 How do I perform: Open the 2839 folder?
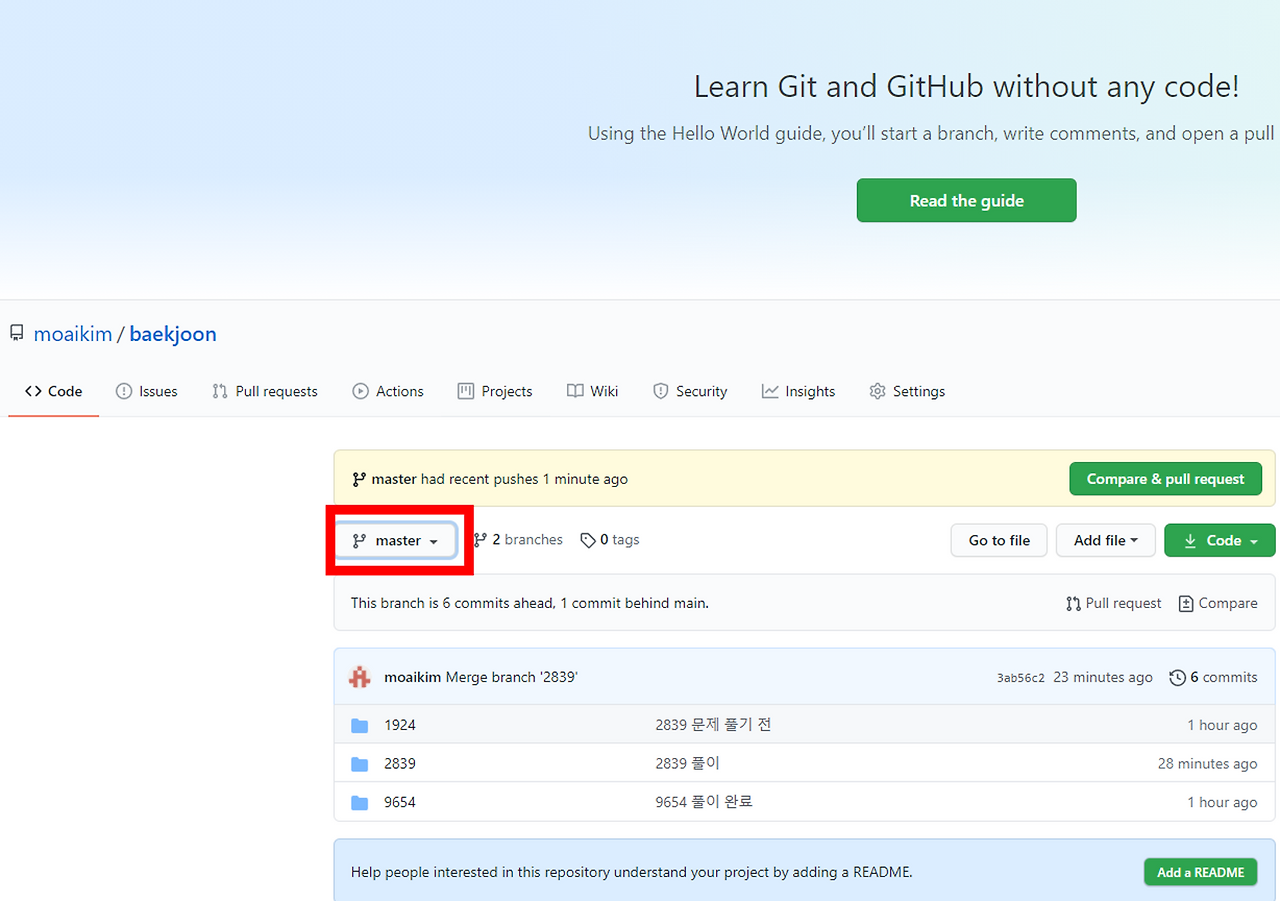pos(400,764)
